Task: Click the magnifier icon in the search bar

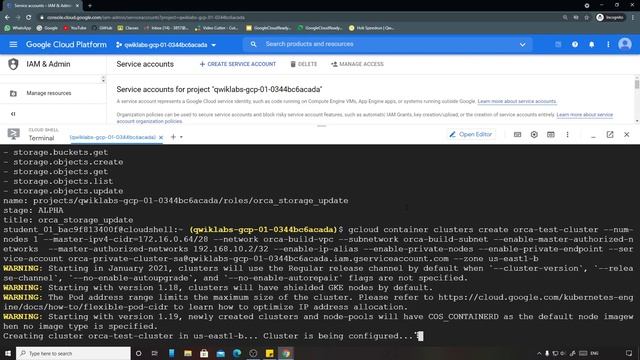Action: click(x=253, y=44)
